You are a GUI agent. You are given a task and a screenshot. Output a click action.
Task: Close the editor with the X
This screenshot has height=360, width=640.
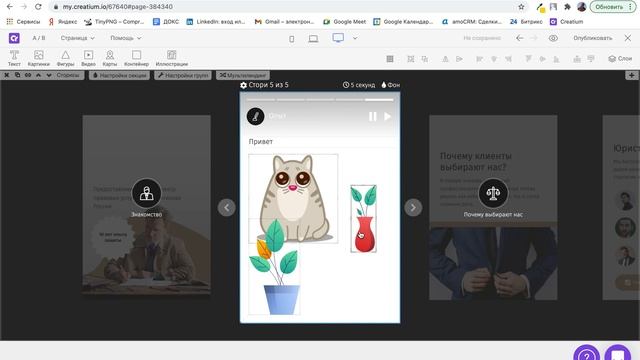click(x=628, y=38)
